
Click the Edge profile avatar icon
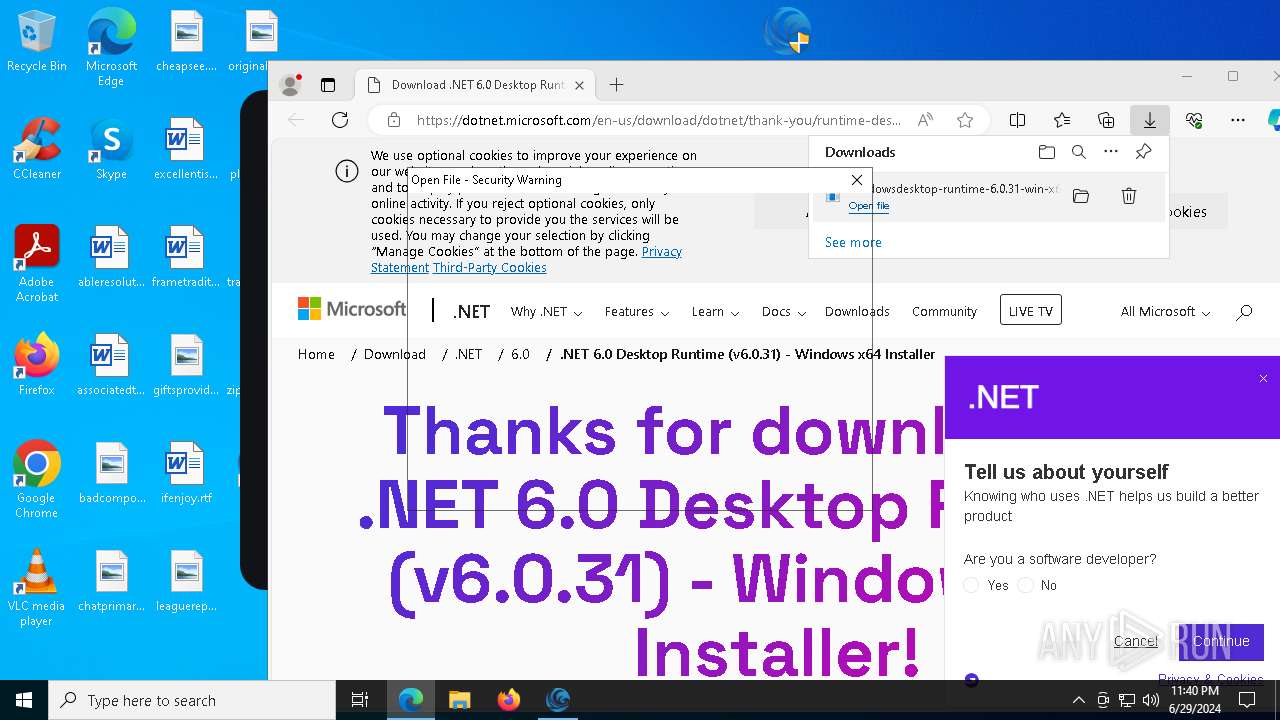(x=291, y=85)
